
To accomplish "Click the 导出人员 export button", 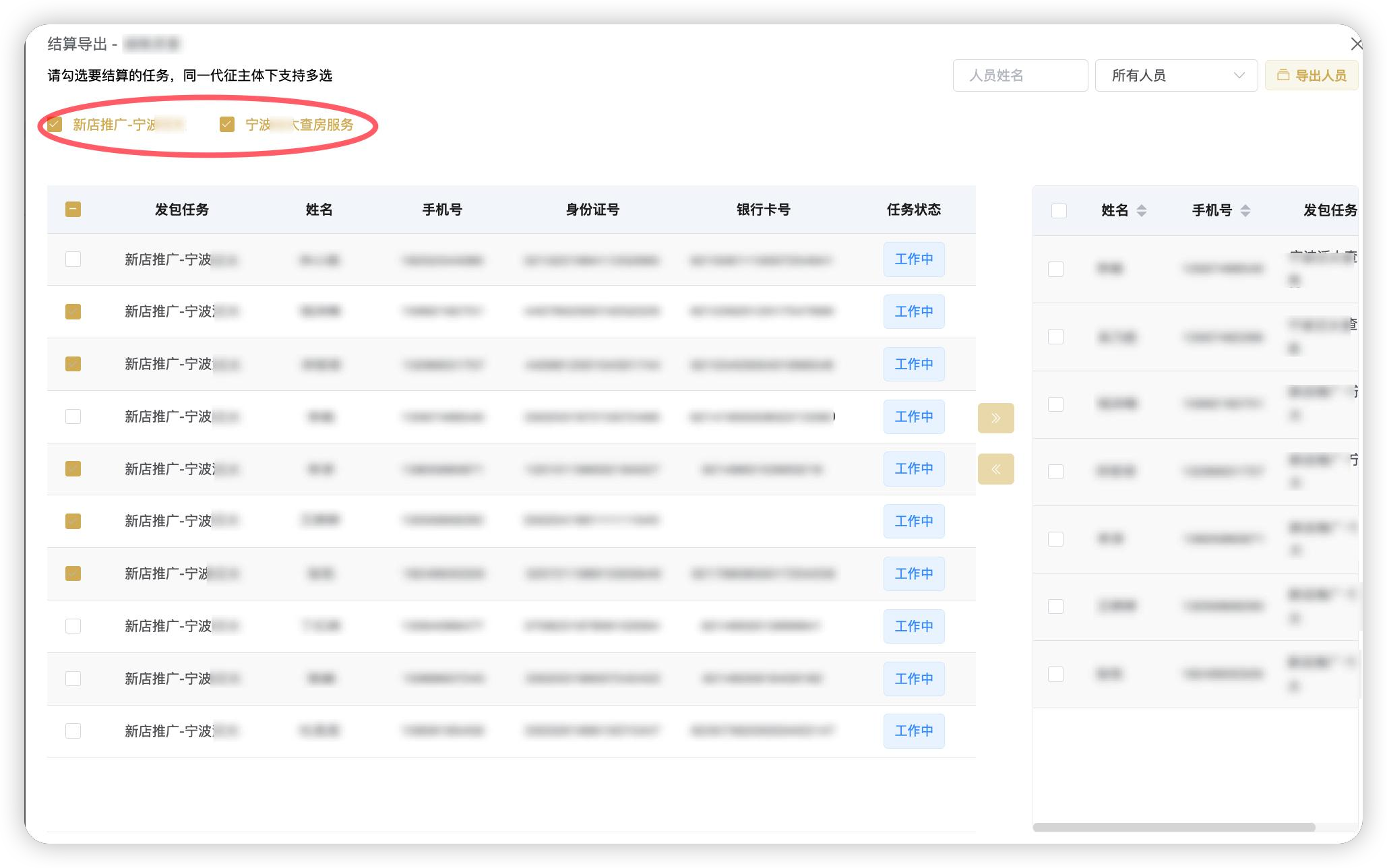I will click(x=1311, y=75).
